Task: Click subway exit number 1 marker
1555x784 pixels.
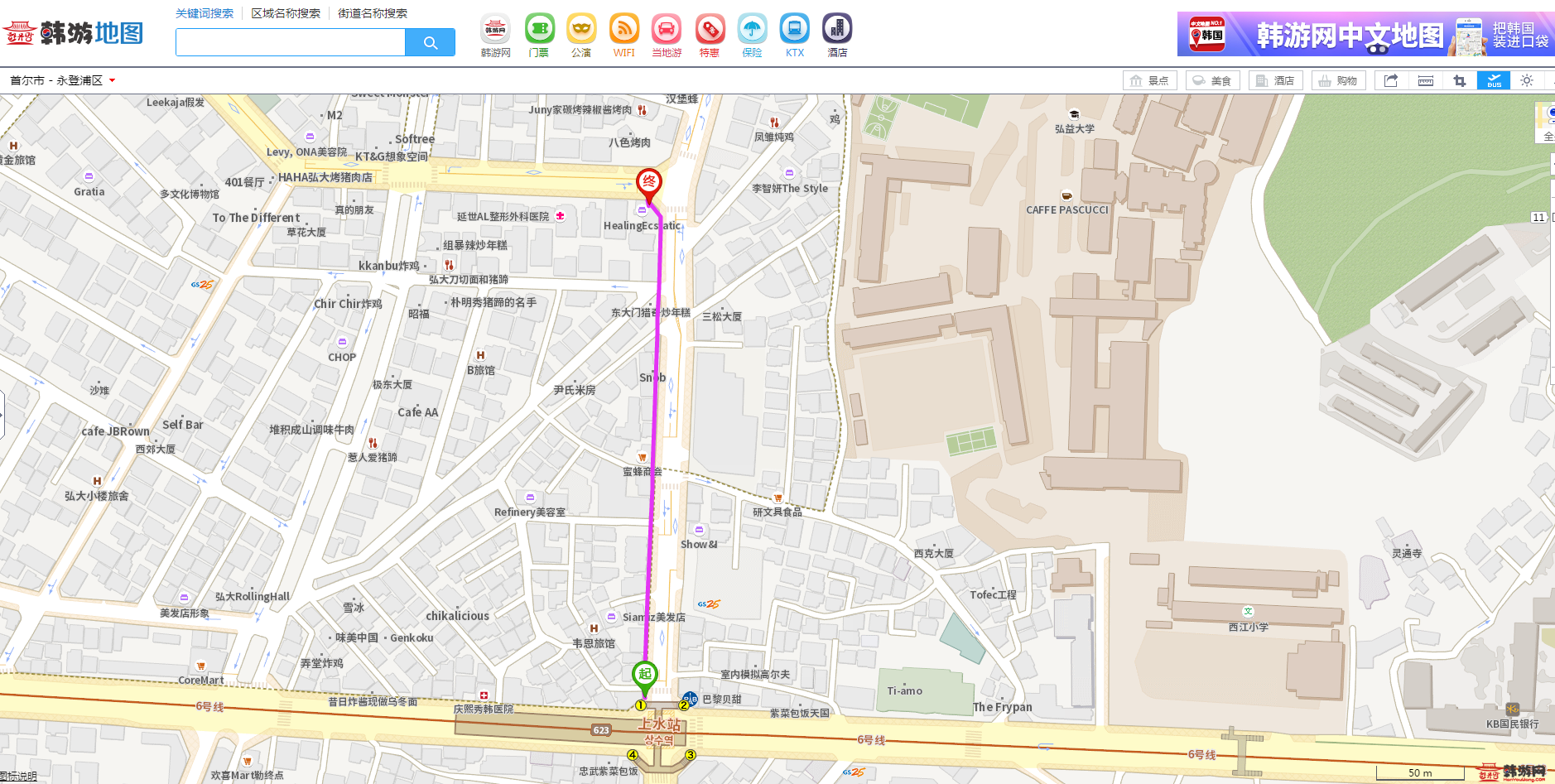Action: [x=640, y=705]
